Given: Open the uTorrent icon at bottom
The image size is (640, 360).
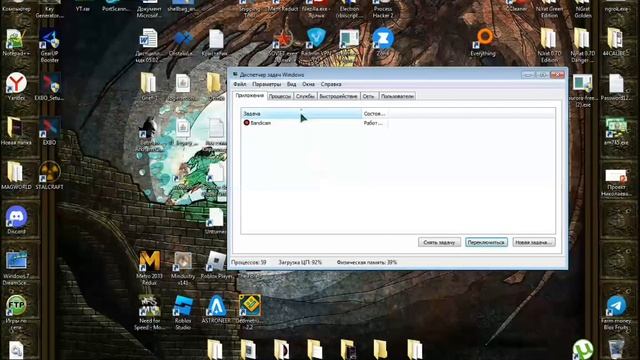Looking at the screenshot, I should tap(582, 349).
